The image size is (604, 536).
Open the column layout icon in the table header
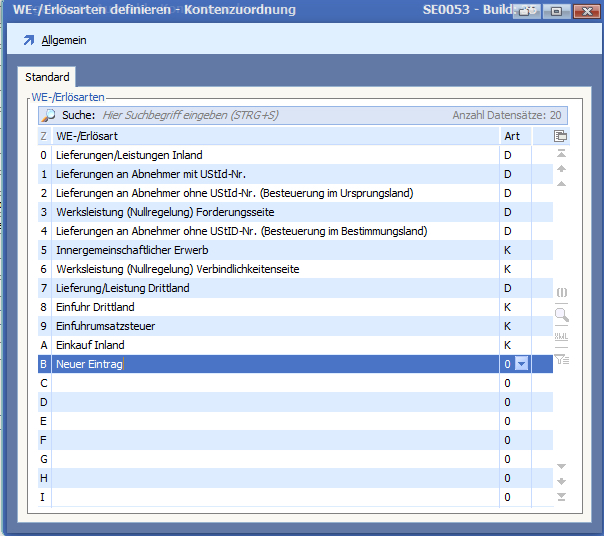click(561, 136)
